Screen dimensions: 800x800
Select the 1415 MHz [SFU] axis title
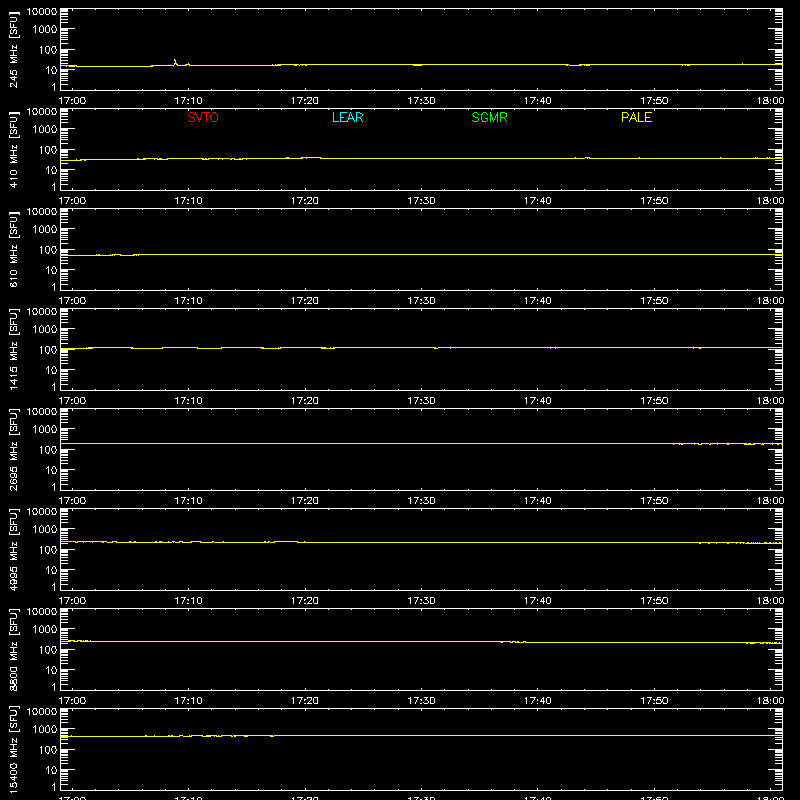(14, 349)
